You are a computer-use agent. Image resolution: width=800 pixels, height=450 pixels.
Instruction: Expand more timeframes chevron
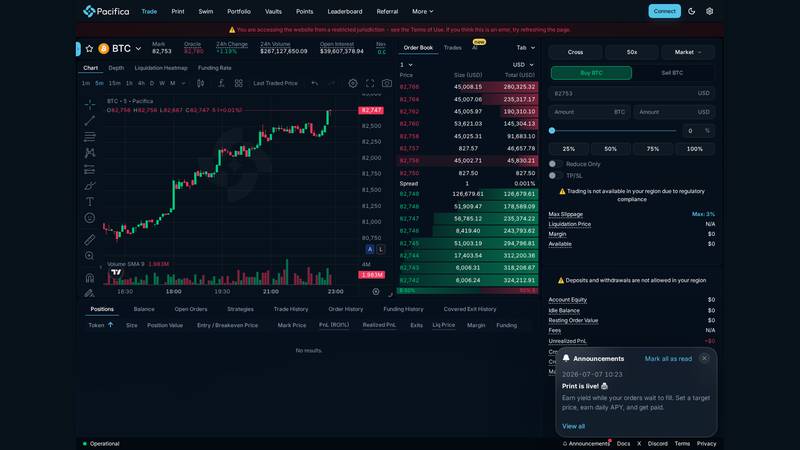[184, 83]
